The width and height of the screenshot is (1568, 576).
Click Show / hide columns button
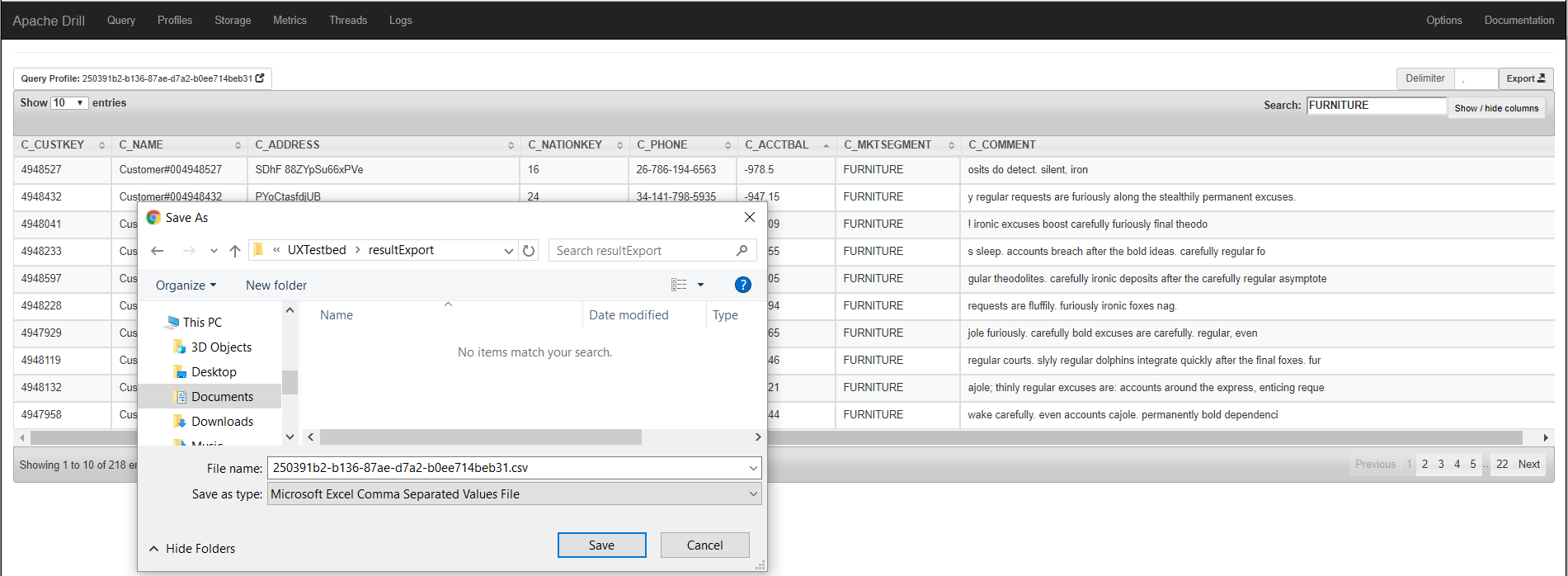click(x=1496, y=108)
